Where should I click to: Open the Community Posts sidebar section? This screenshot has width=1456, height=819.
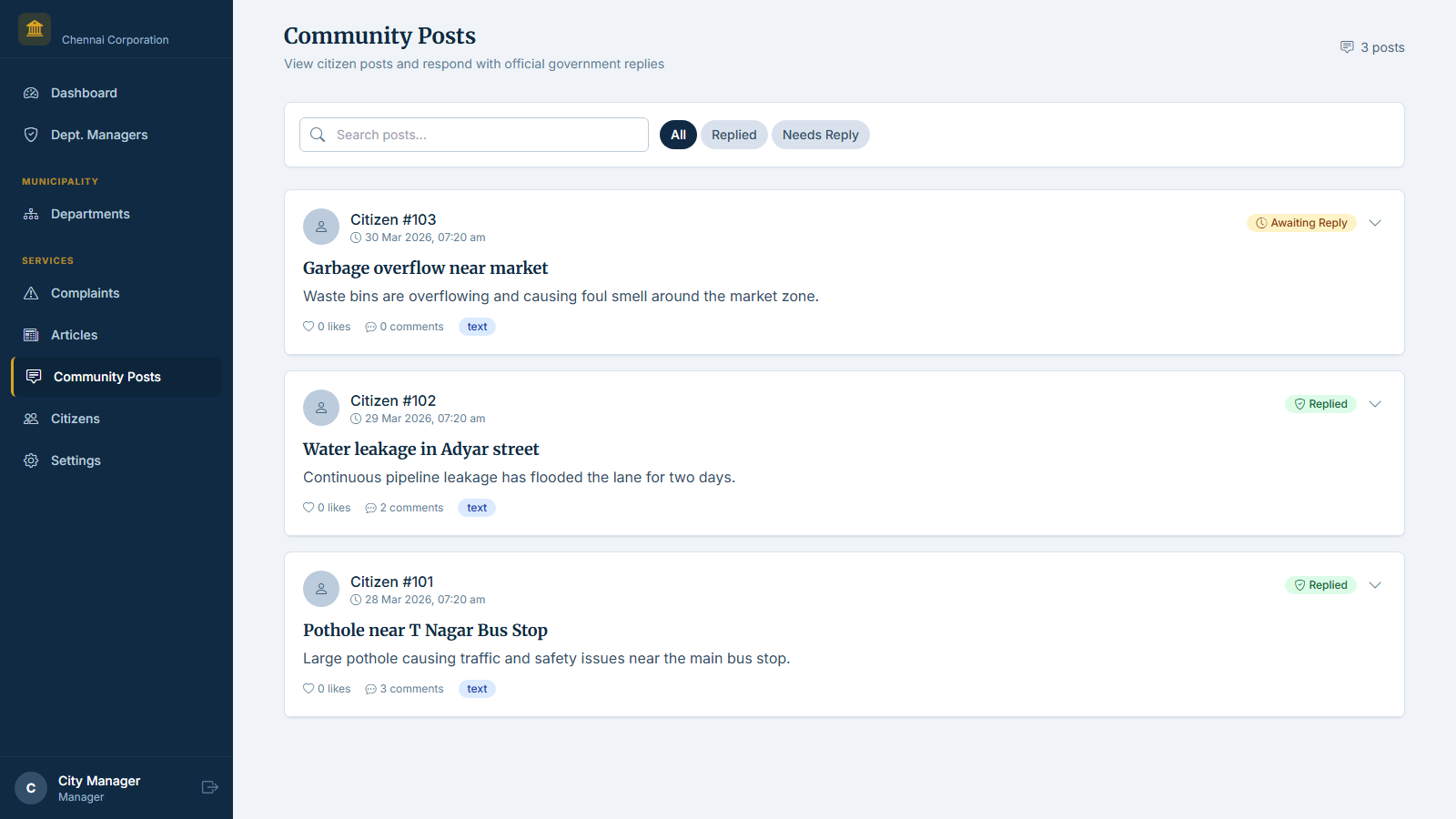[x=106, y=377]
